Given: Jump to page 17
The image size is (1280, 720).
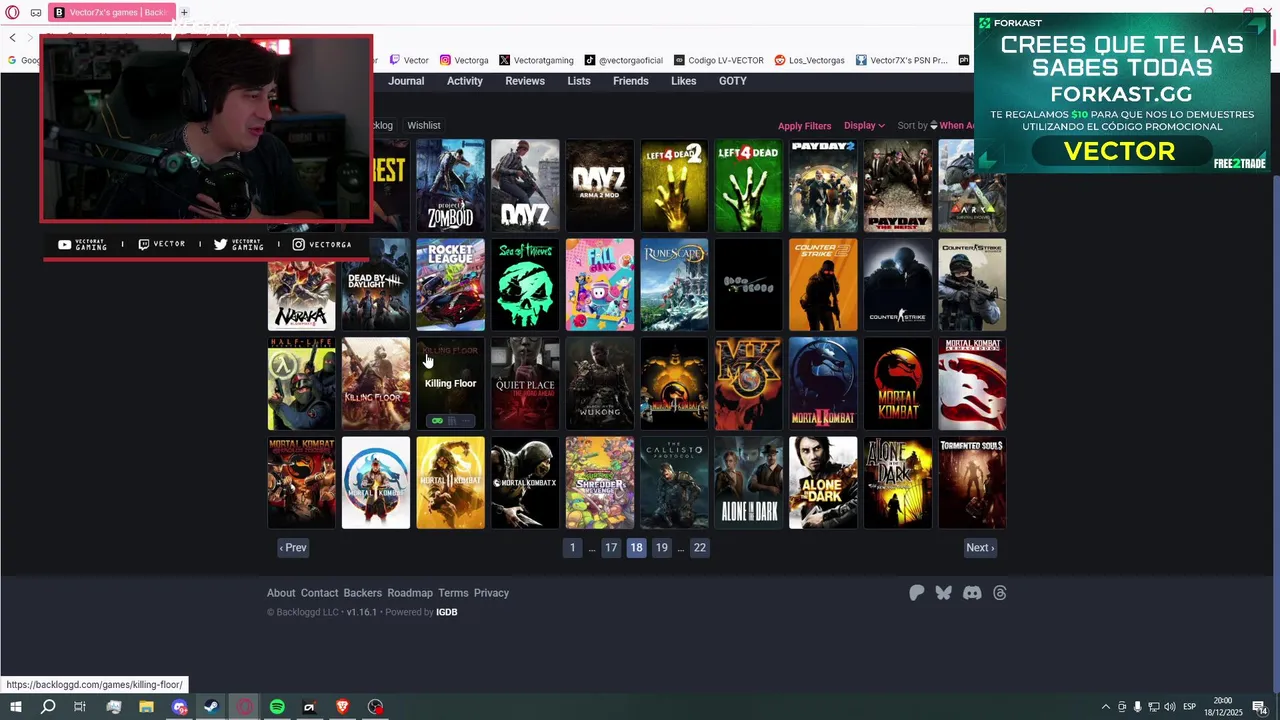Looking at the screenshot, I should (611, 547).
